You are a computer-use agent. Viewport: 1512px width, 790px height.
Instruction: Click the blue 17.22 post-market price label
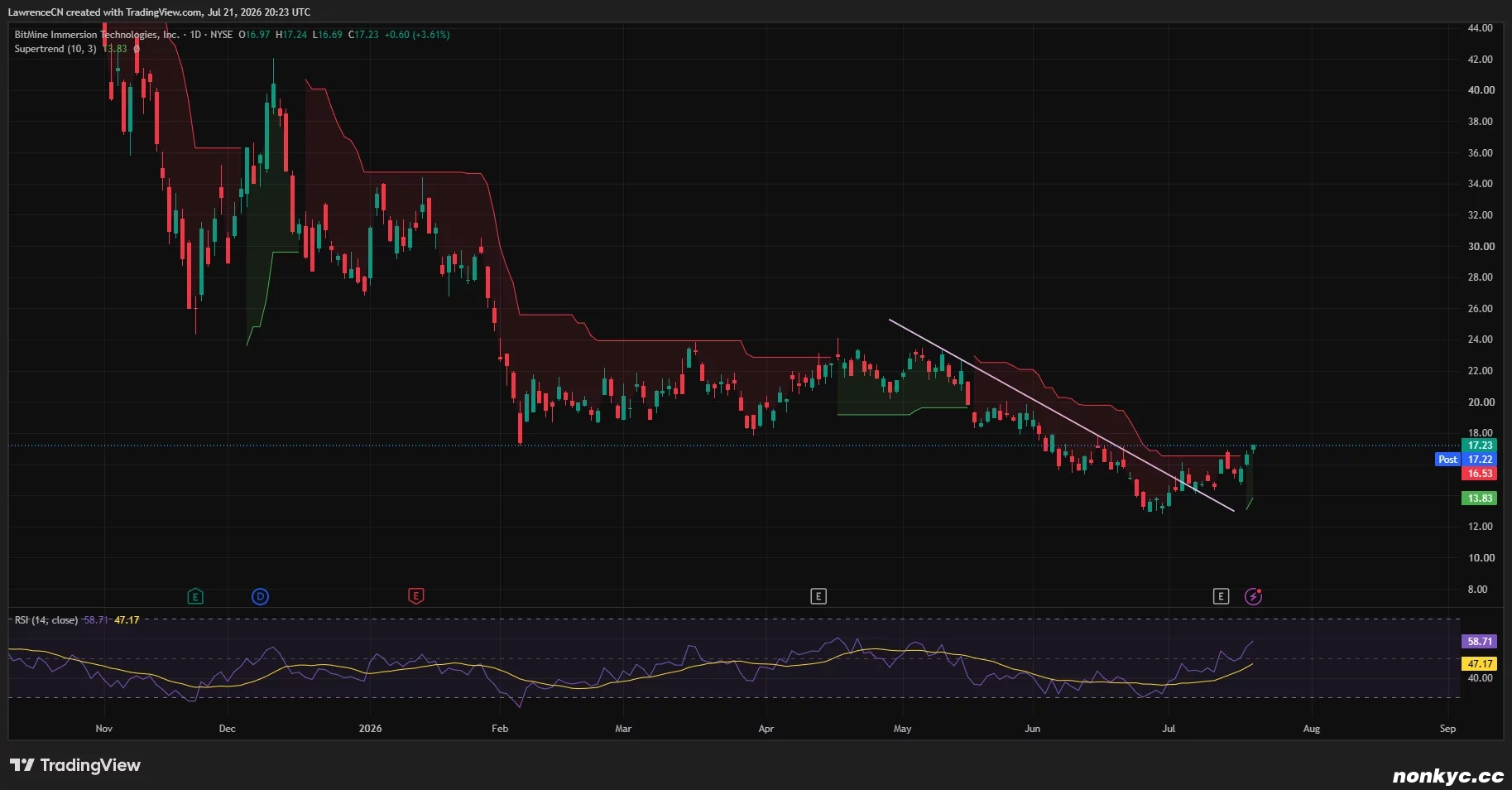[x=1480, y=460]
